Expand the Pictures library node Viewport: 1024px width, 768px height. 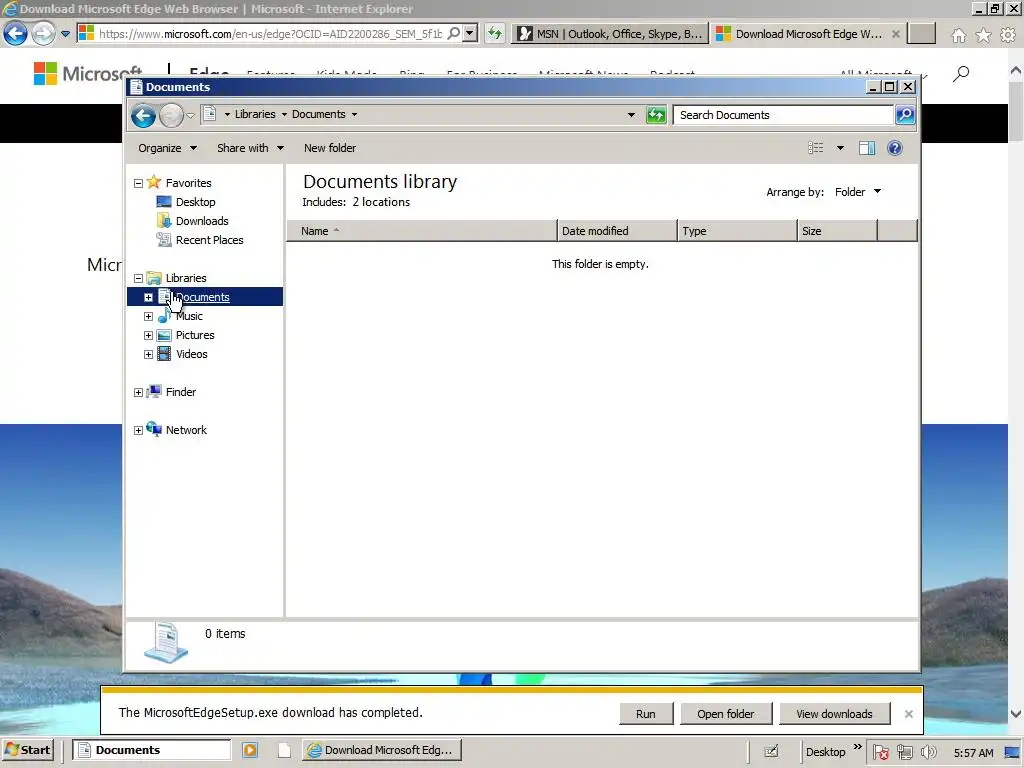(x=148, y=336)
